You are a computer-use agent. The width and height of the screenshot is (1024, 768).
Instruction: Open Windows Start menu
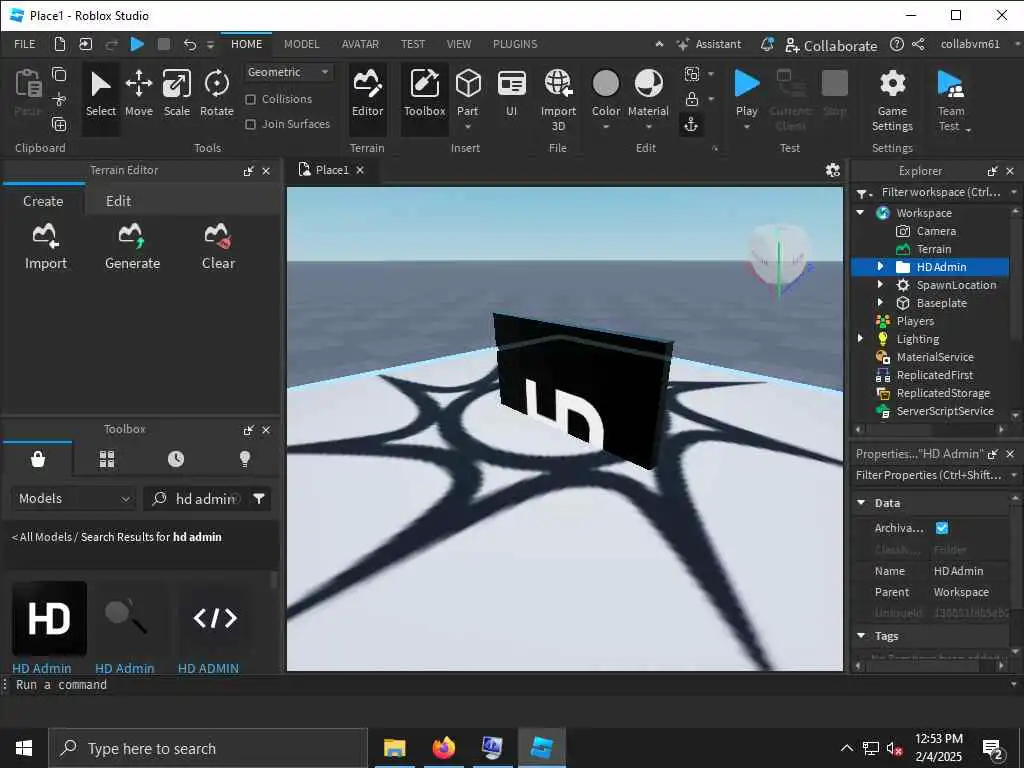pyautogui.click(x=24, y=748)
